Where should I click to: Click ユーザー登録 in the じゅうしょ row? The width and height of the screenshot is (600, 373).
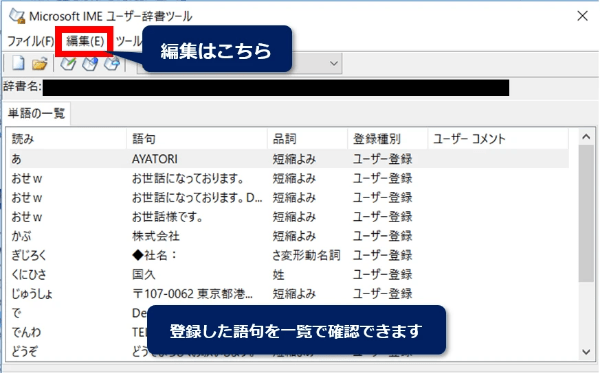383,294
